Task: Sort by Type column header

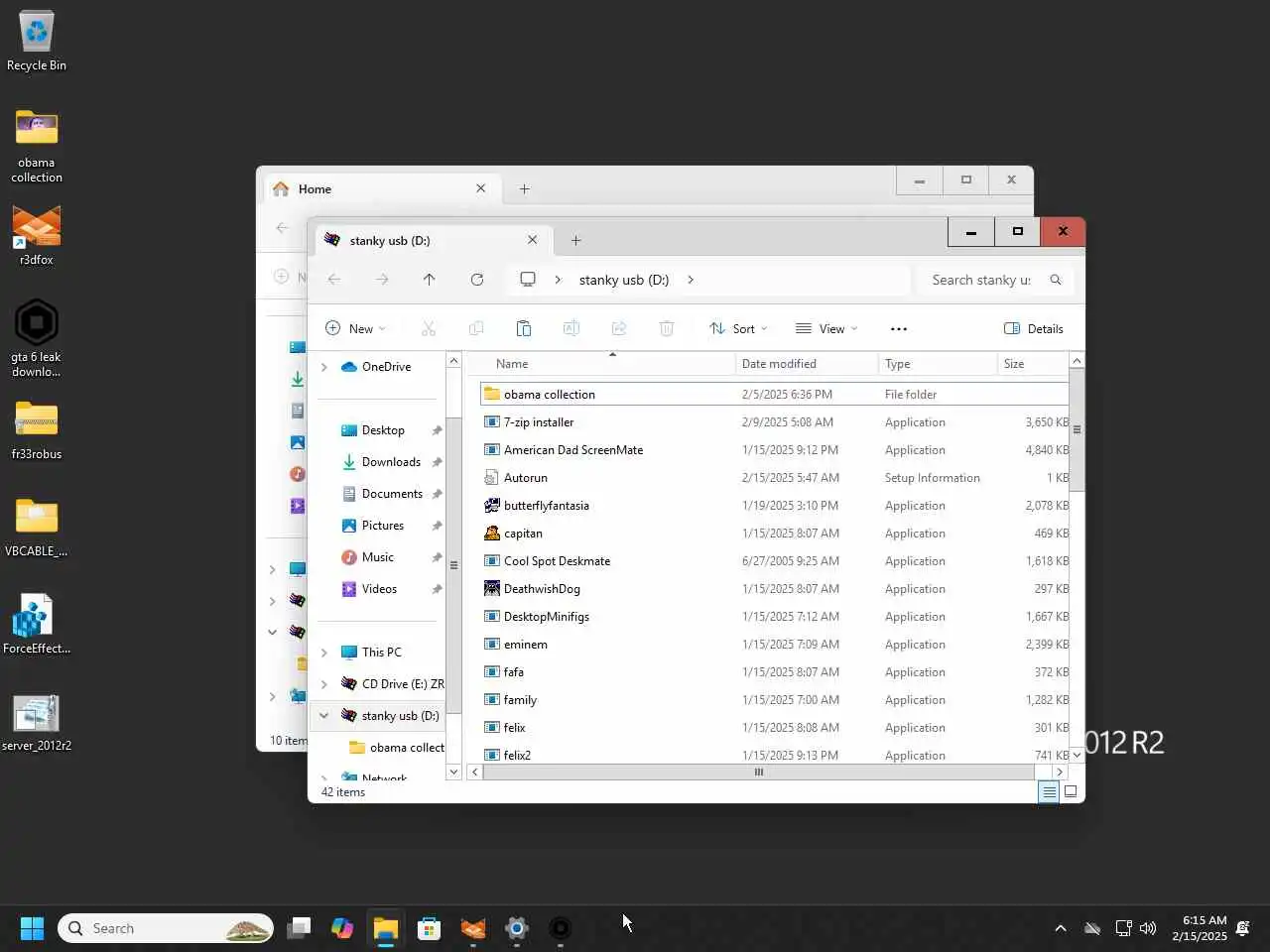Action: click(x=938, y=364)
